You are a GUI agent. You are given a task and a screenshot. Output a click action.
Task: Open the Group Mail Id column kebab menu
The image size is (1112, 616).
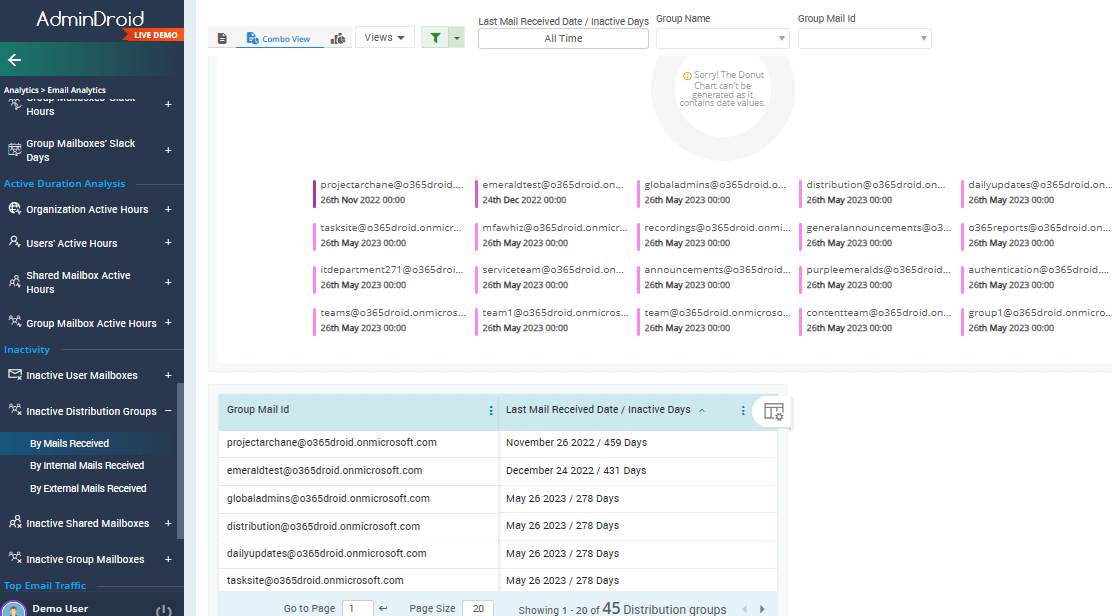(x=490, y=410)
